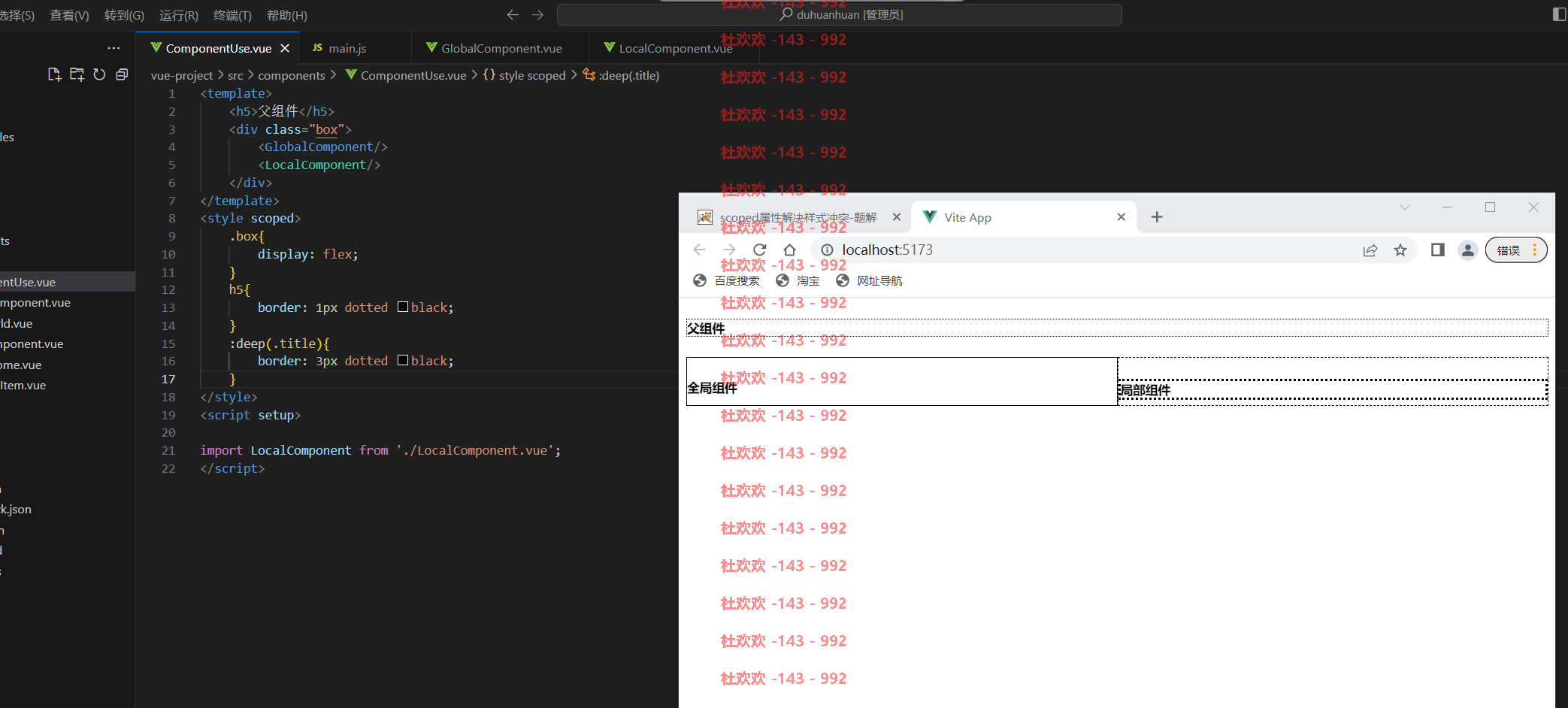Go back in VS Code navigation history
Viewport: 1568px width, 708px height.
pyautogui.click(x=513, y=14)
